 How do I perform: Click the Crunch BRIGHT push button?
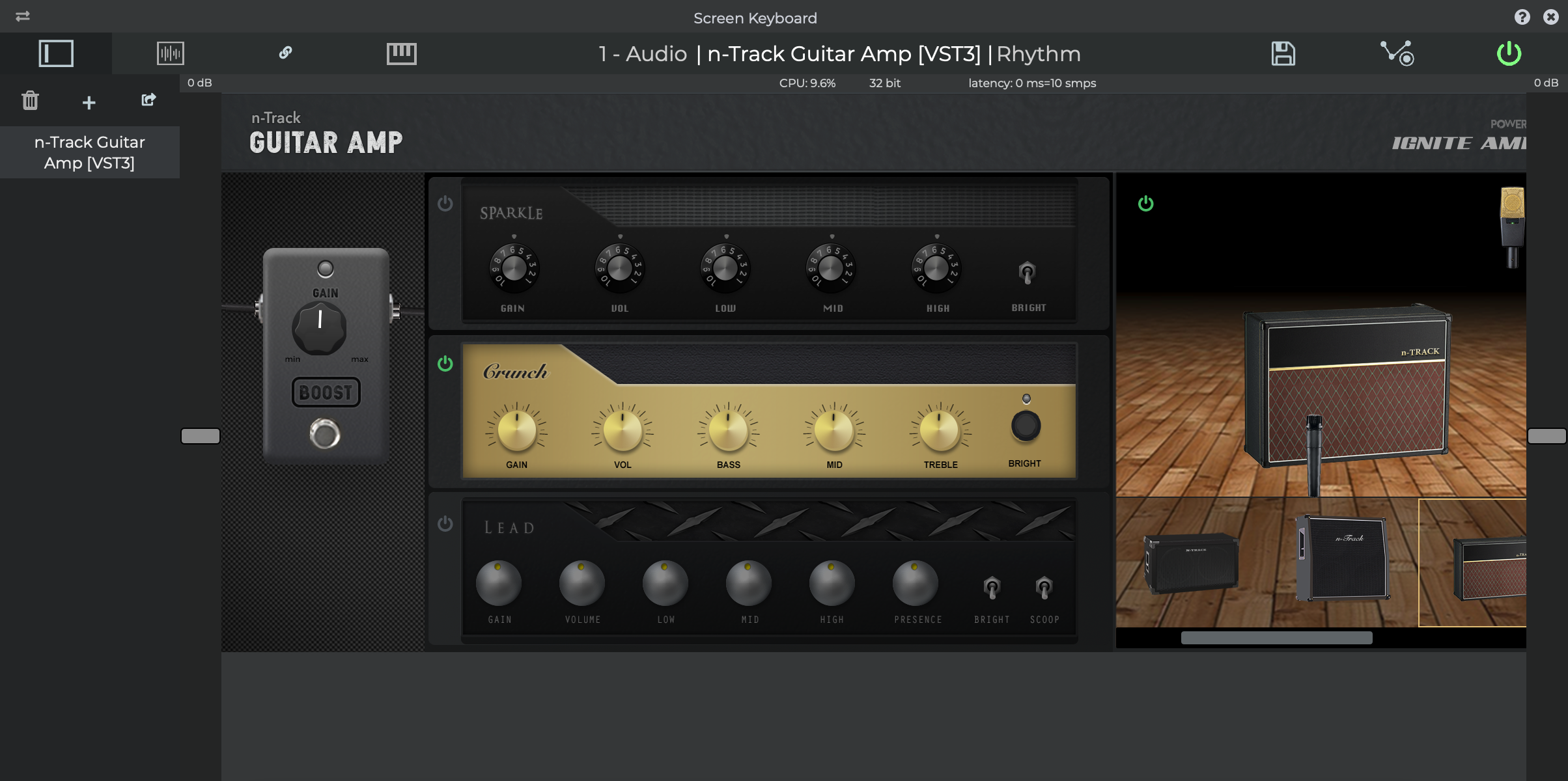click(x=1025, y=426)
